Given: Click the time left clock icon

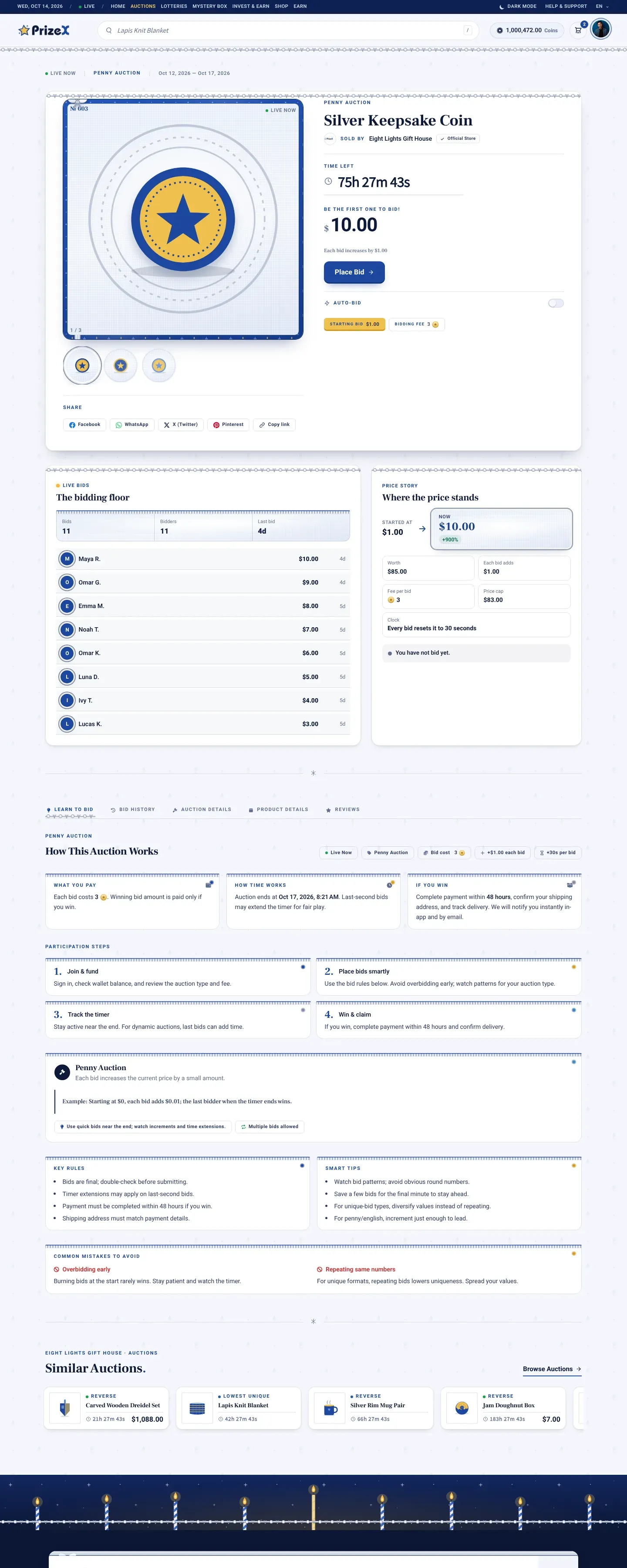Looking at the screenshot, I should coord(328,181).
